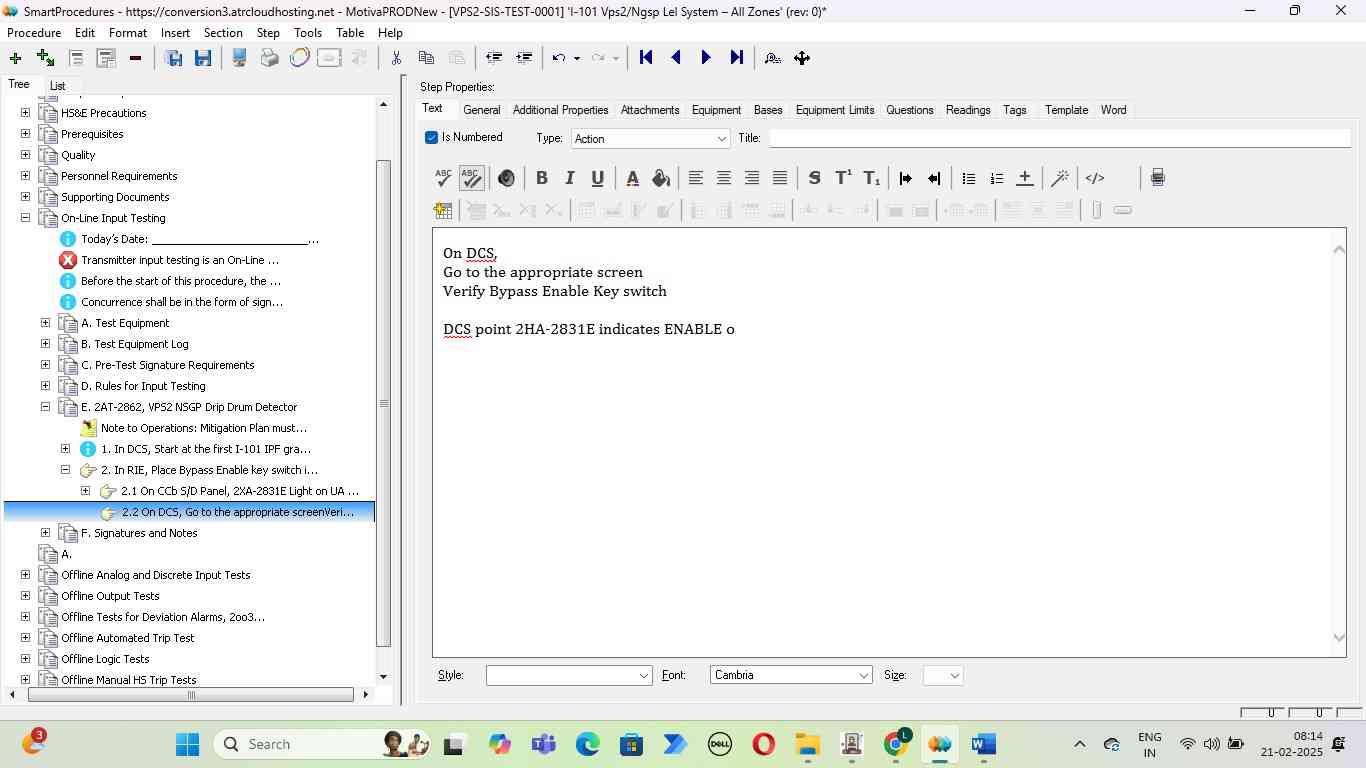Click the print icon in editor toolbar
The height and width of the screenshot is (768, 1366).
pyautogui.click(x=1157, y=178)
